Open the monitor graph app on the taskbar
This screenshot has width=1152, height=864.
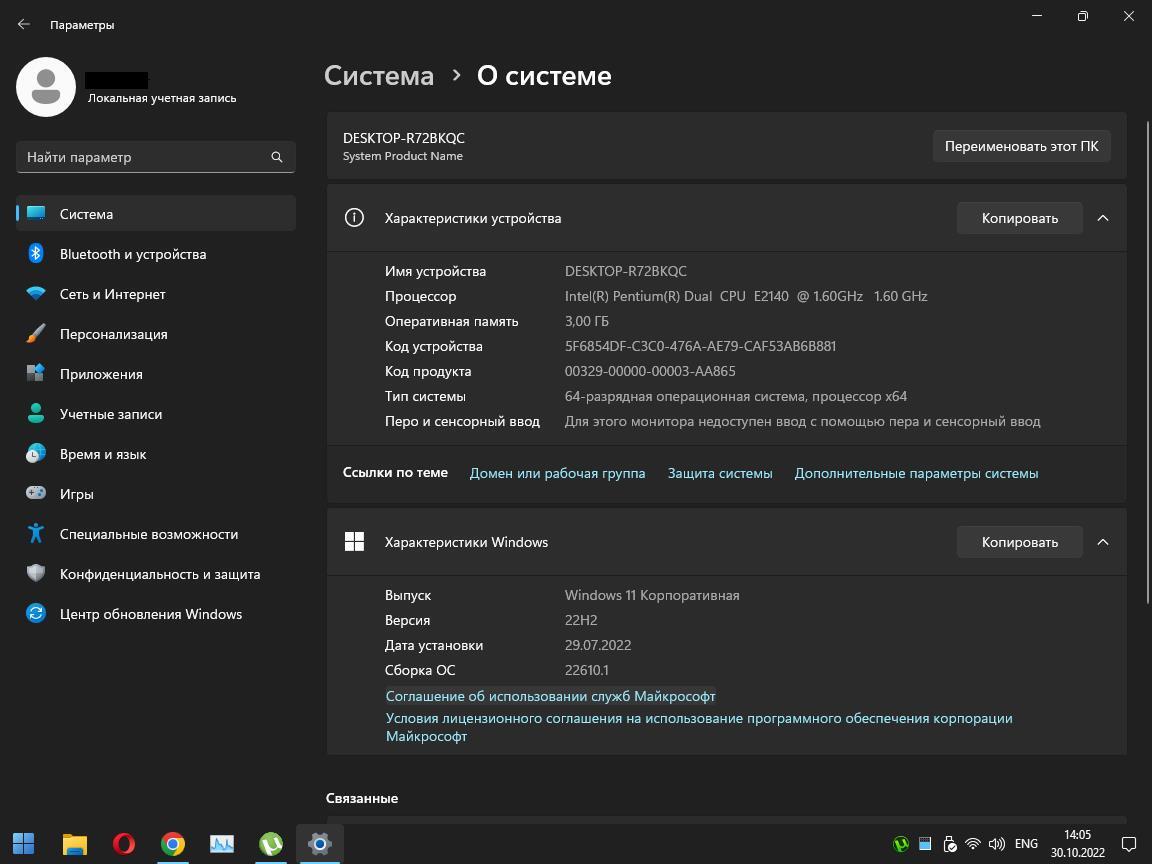click(222, 843)
